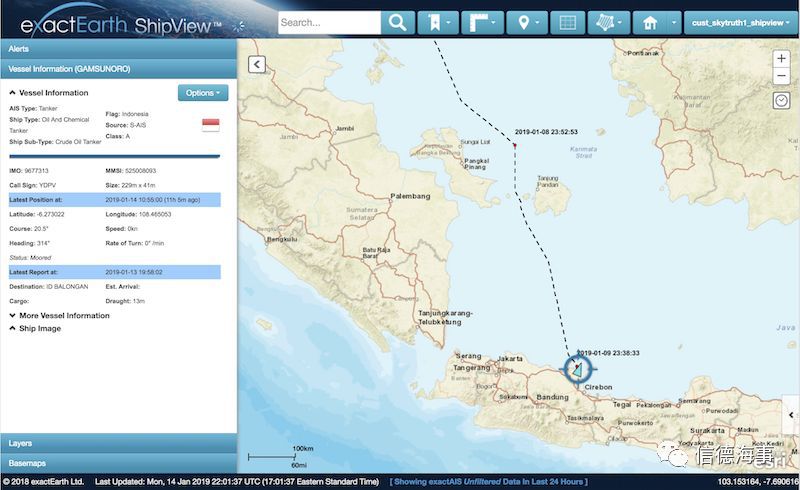800x490 pixels.
Task: Click the search magnifier button
Action: [397, 22]
